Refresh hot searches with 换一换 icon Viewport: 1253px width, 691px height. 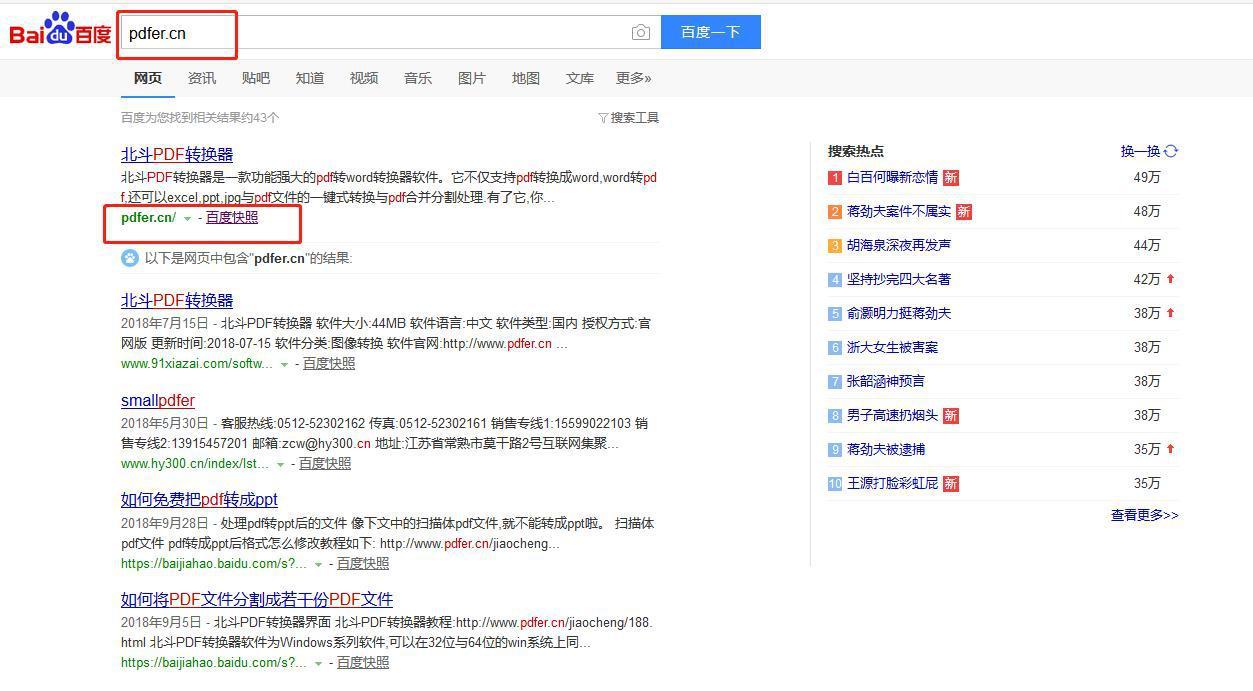pos(1171,151)
